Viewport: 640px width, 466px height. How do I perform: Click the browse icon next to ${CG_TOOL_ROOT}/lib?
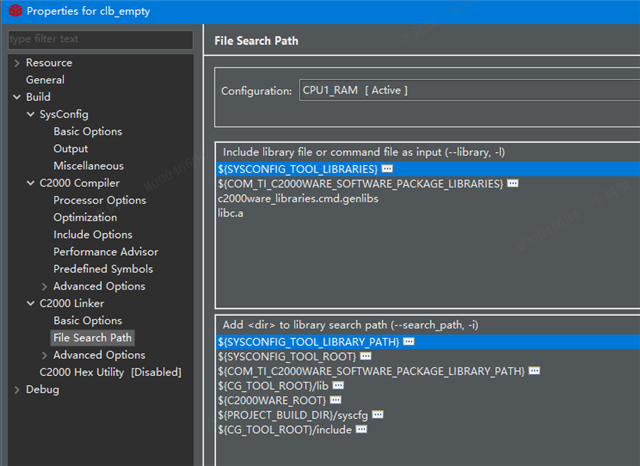[338, 385]
